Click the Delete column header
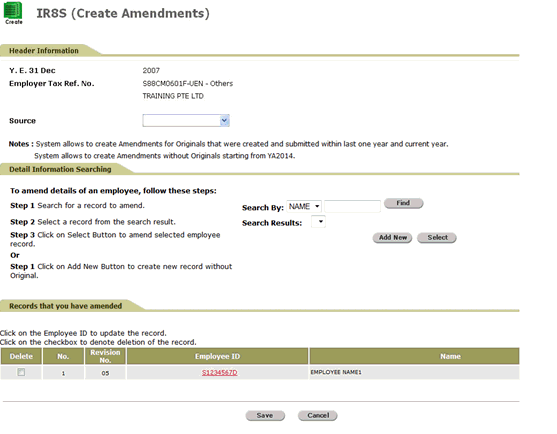 [21, 356]
